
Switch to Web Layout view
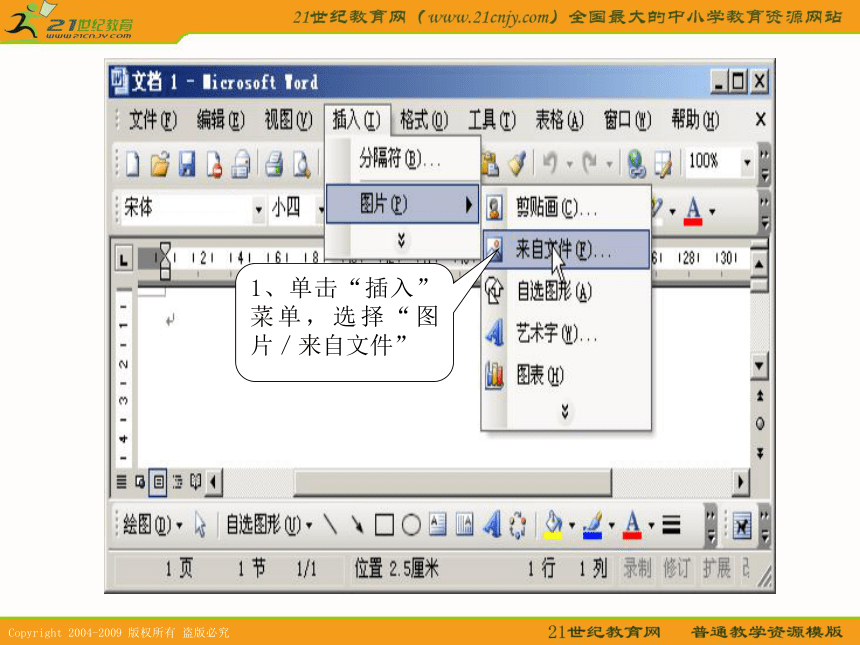pos(140,482)
